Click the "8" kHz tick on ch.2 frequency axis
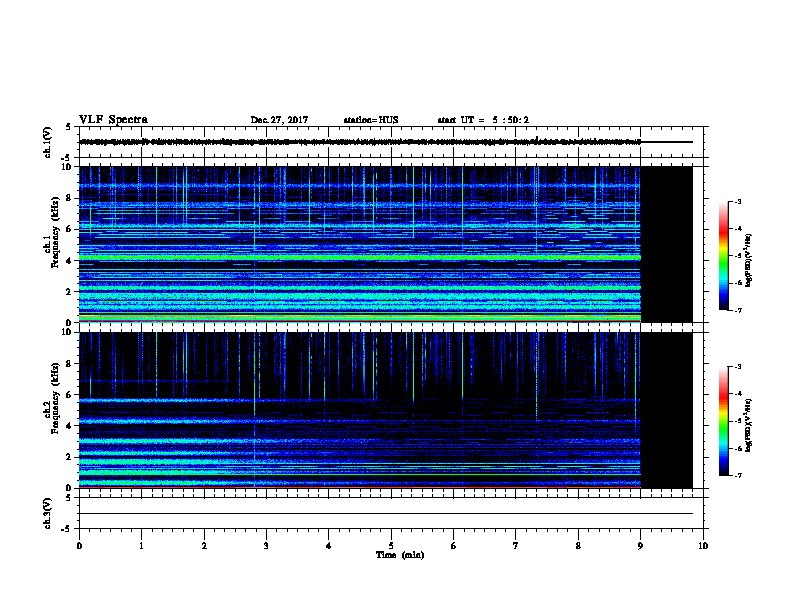The width and height of the screenshot is (792, 612). coord(69,364)
